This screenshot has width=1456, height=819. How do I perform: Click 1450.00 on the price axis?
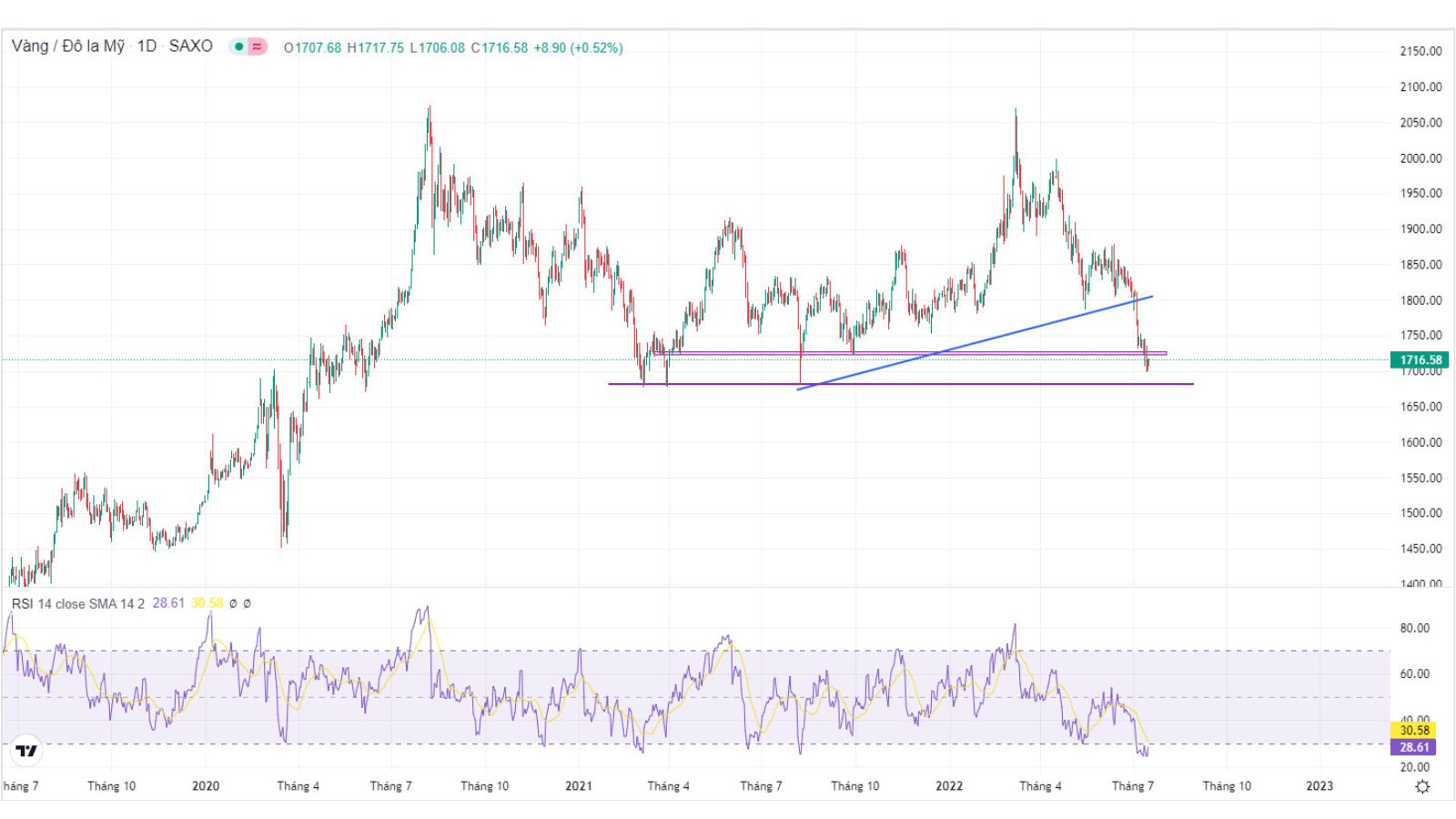pos(1421,549)
